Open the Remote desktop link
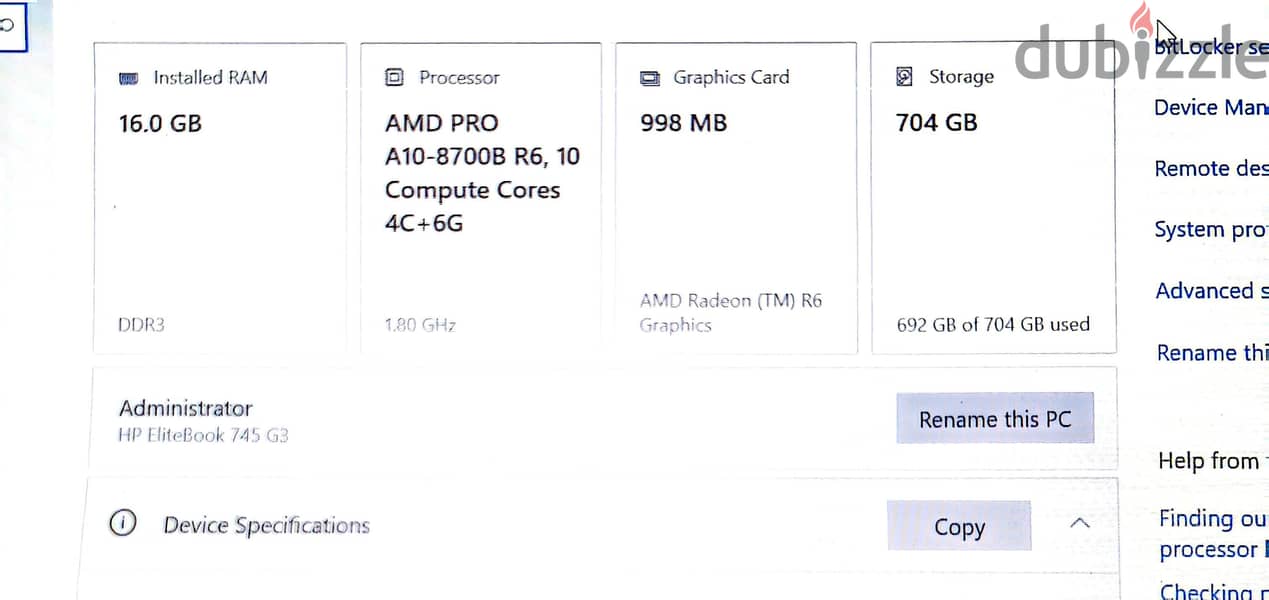1269x600 pixels. click(1211, 168)
